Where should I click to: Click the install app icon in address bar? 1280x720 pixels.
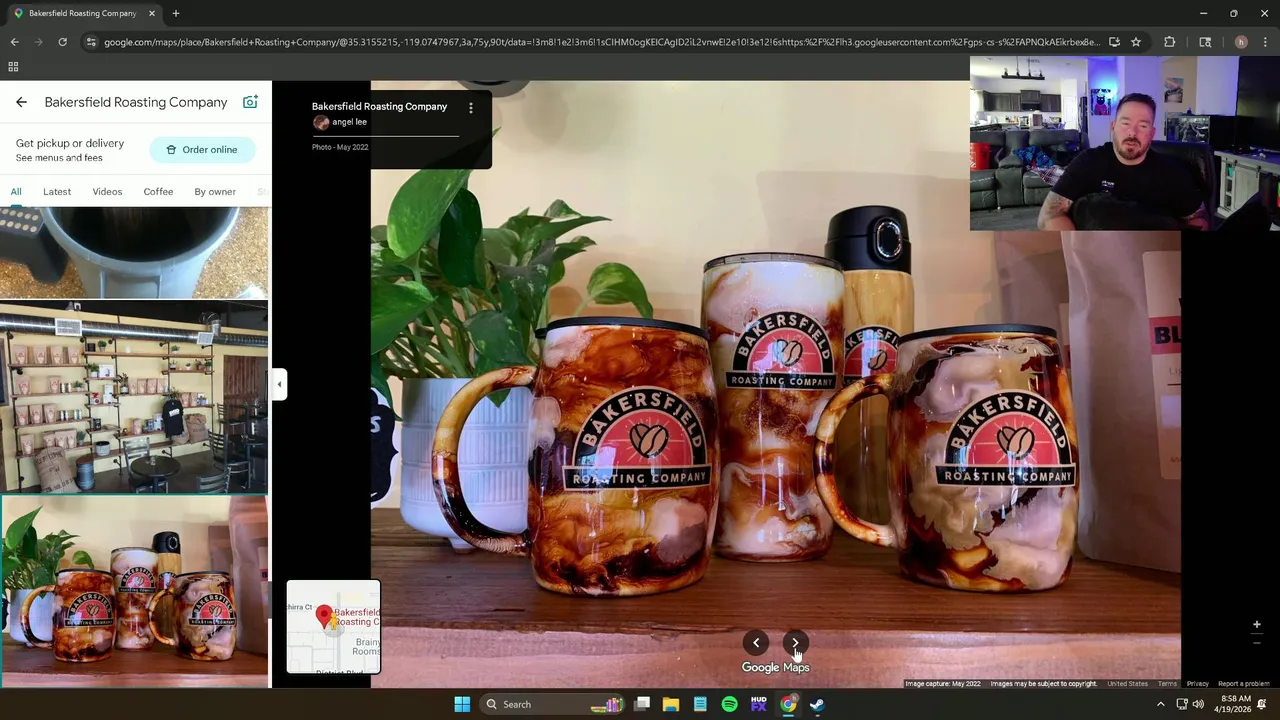(x=1114, y=42)
